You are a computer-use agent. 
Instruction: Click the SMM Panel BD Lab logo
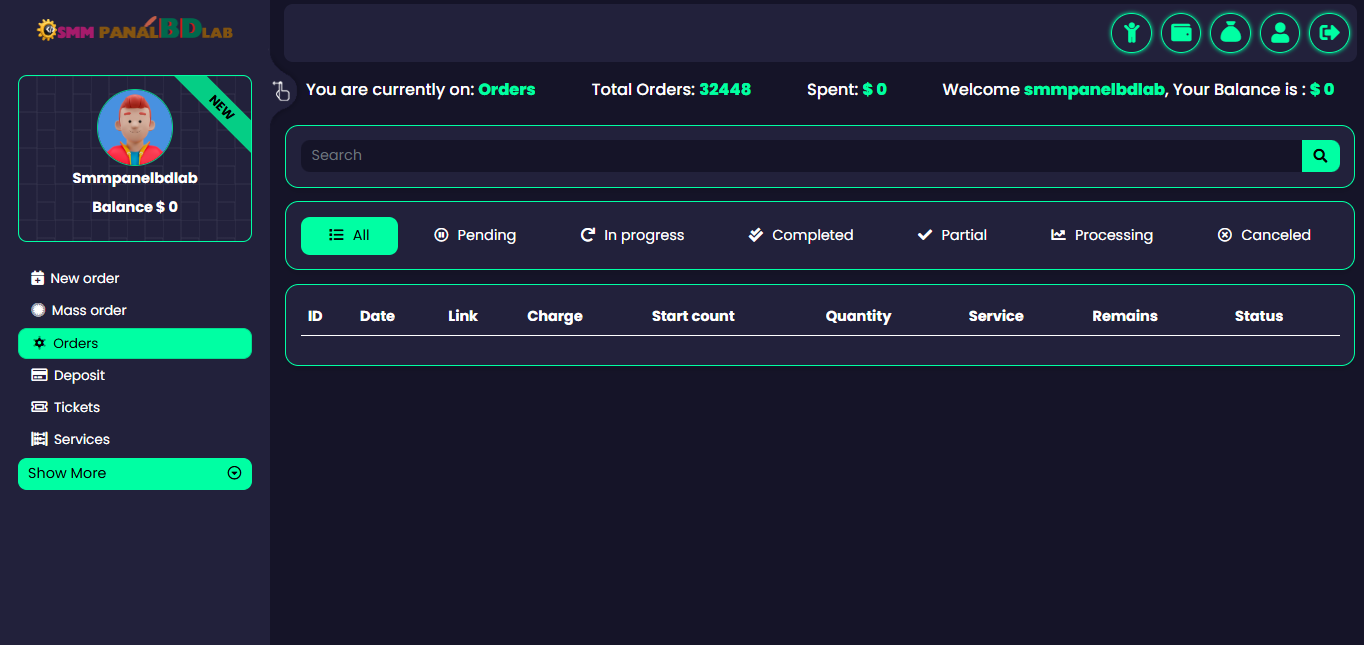[x=135, y=29]
